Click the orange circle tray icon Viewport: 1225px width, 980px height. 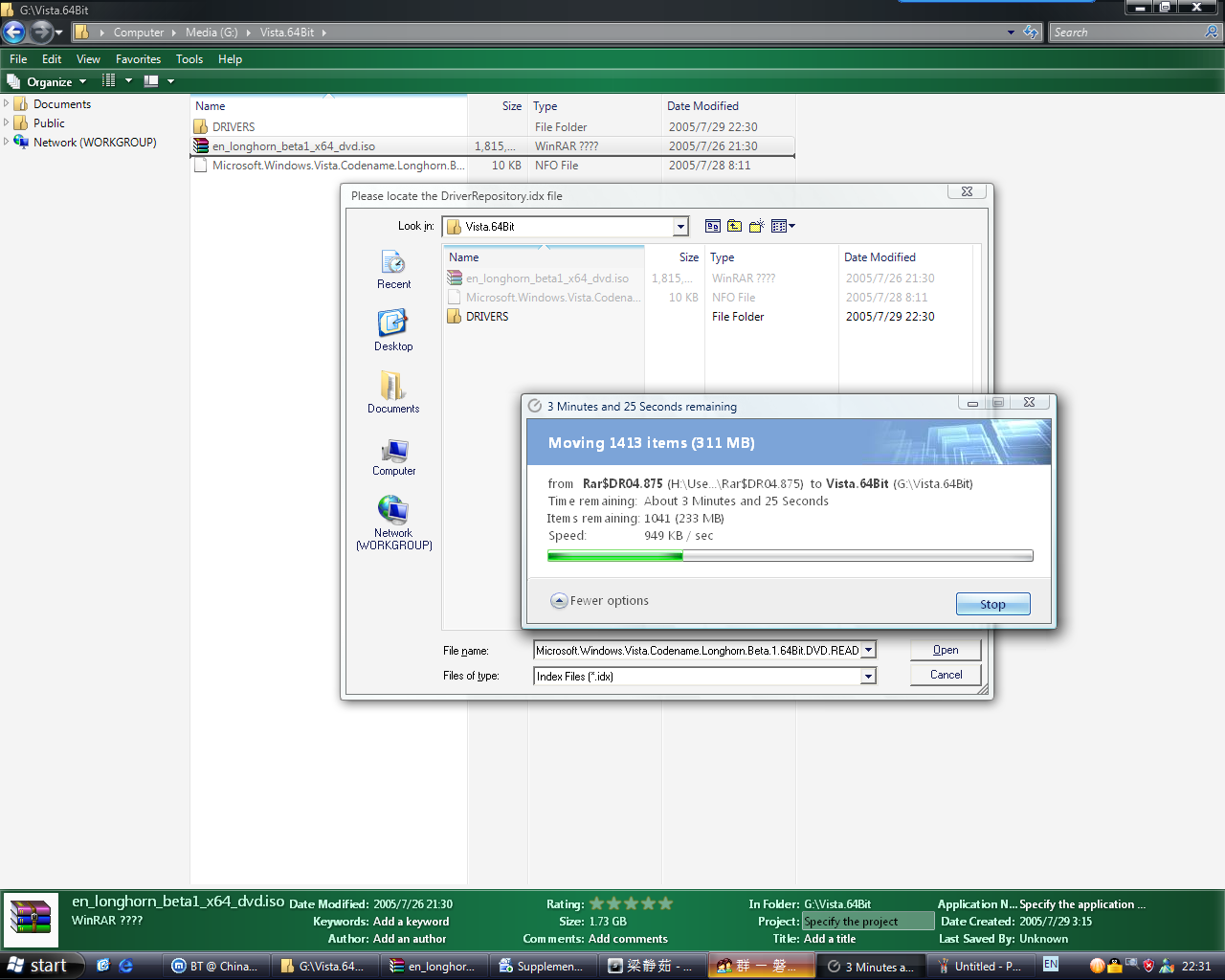click(1098, 966)
